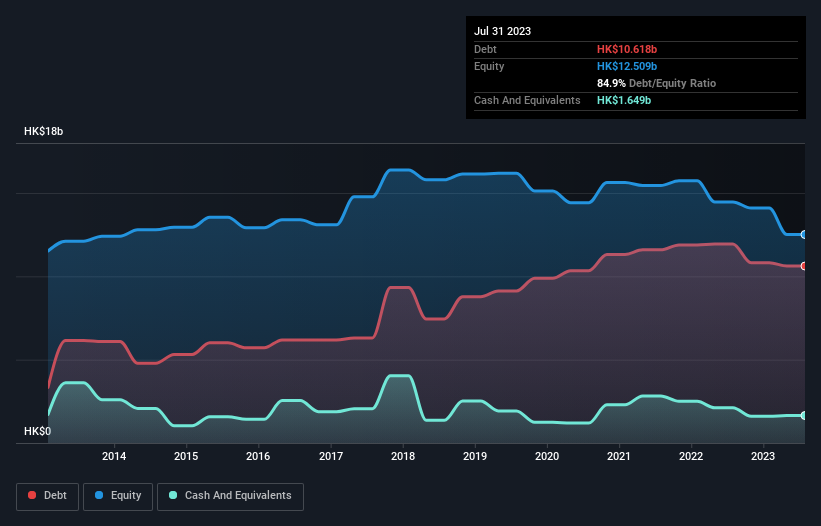Click the Equity row label in tooltip

[x=489, y=66]
